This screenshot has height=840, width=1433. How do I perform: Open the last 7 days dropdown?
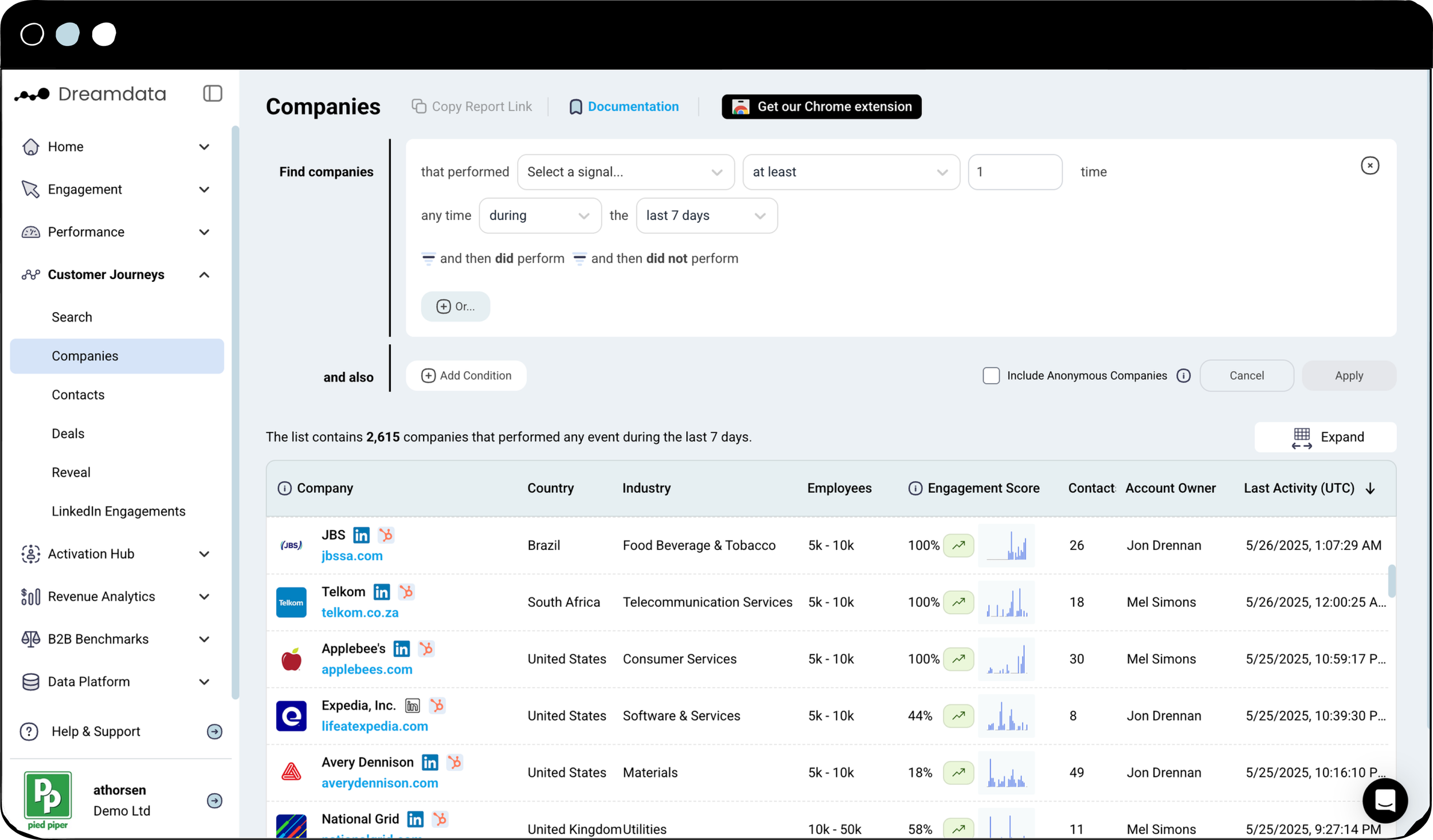click(x=706, y=215)
